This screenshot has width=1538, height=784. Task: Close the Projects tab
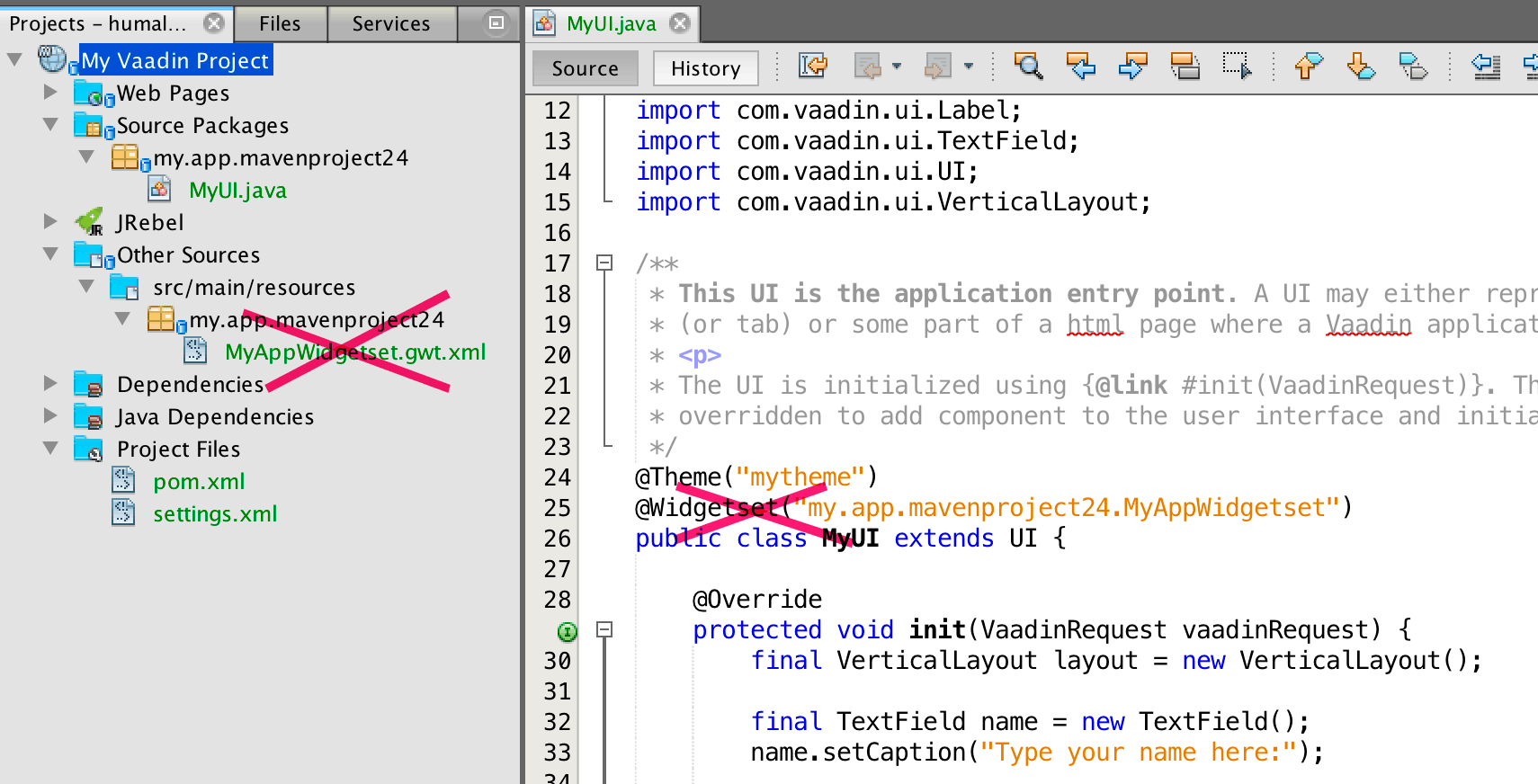point(214,22)
